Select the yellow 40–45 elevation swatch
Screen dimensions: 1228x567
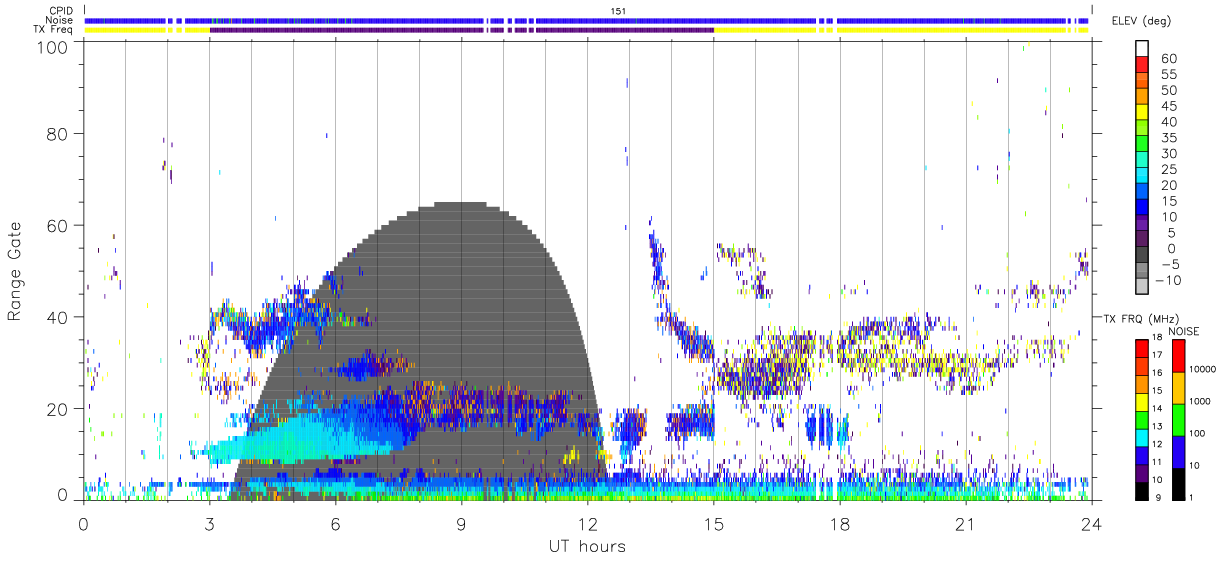point(1142,114)
